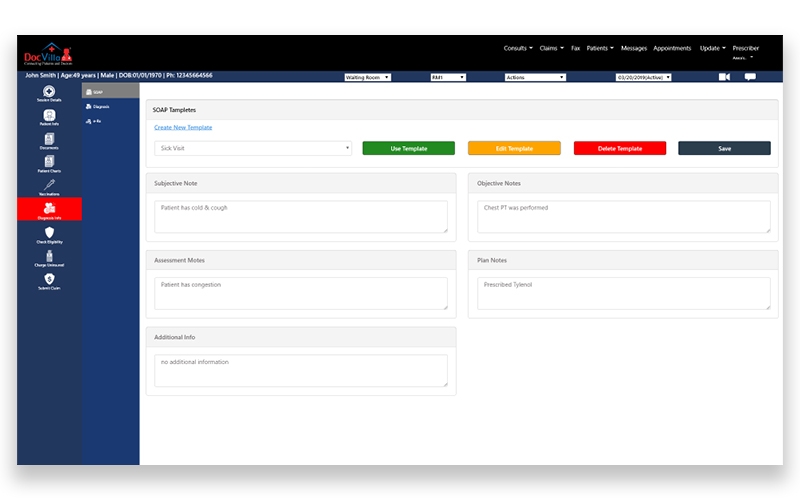Open Check Eligibility shield icon
This screenshot has width=800, height=500.
49,235
